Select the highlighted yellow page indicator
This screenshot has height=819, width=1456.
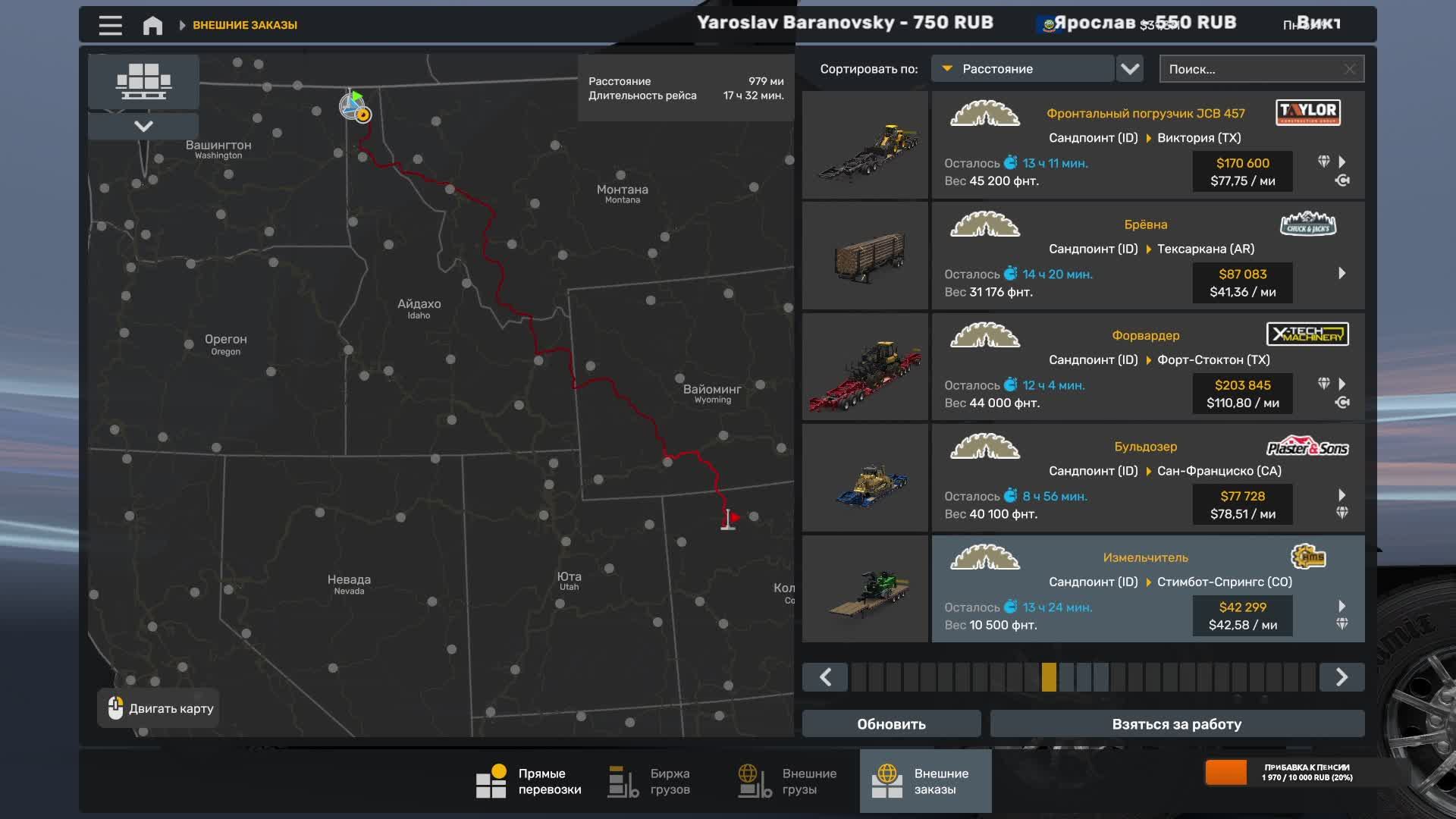coord(1049,676)
